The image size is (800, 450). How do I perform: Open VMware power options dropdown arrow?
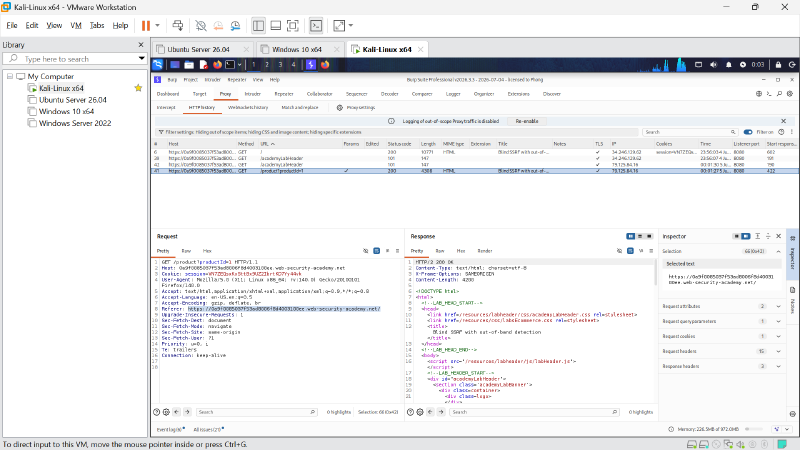[x=157, y=26]
